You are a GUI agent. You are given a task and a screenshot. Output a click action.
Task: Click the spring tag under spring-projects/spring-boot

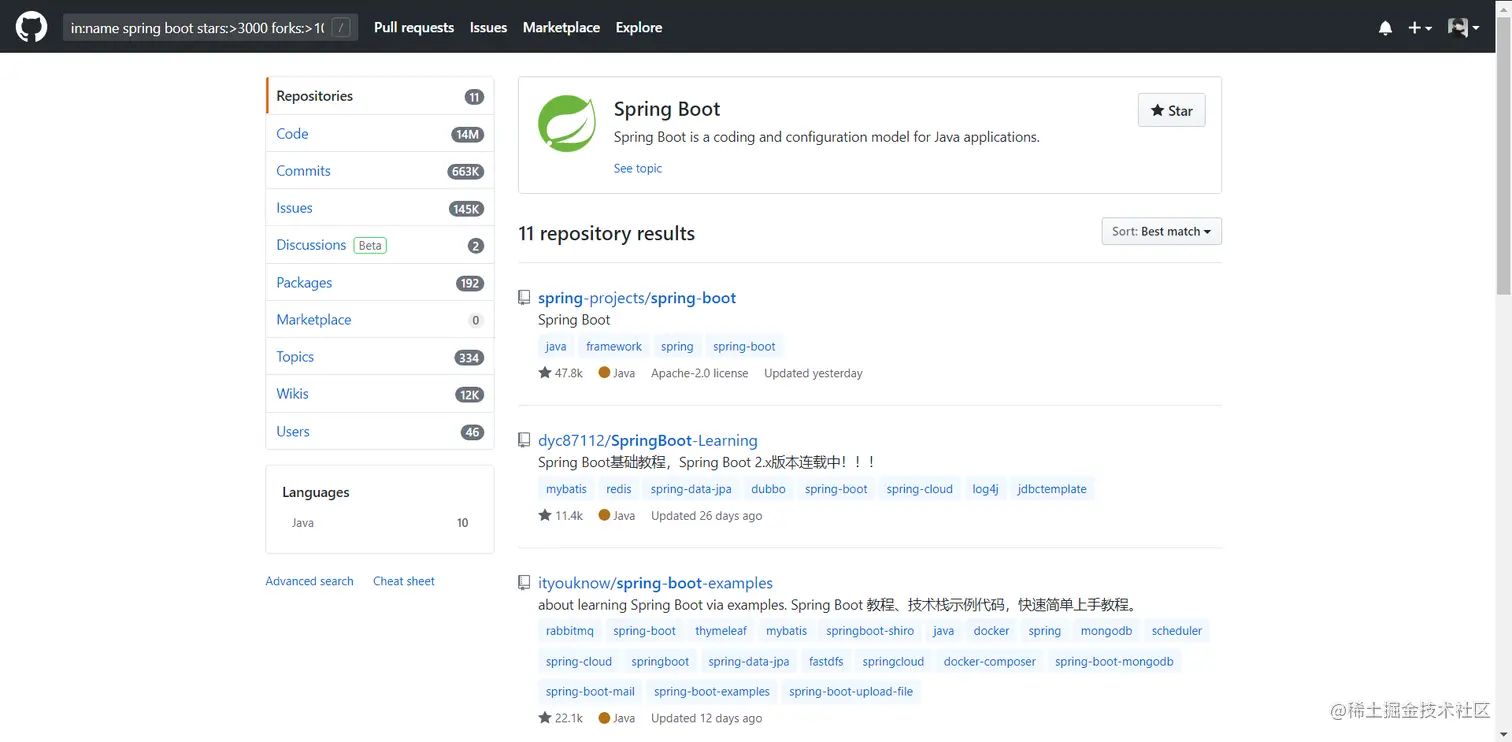point(677,346)
